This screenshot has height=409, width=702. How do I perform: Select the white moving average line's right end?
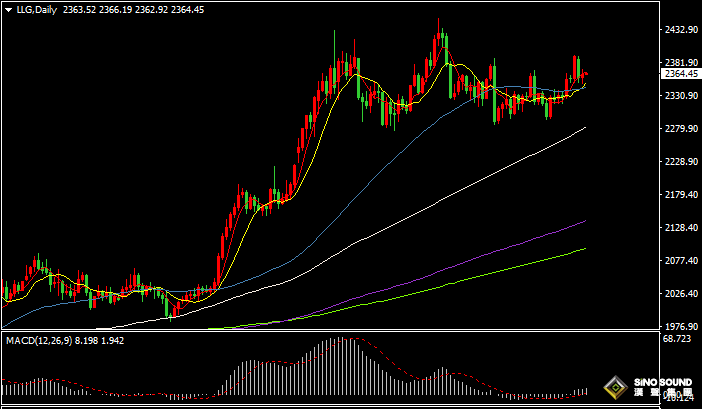coord(584,128)
